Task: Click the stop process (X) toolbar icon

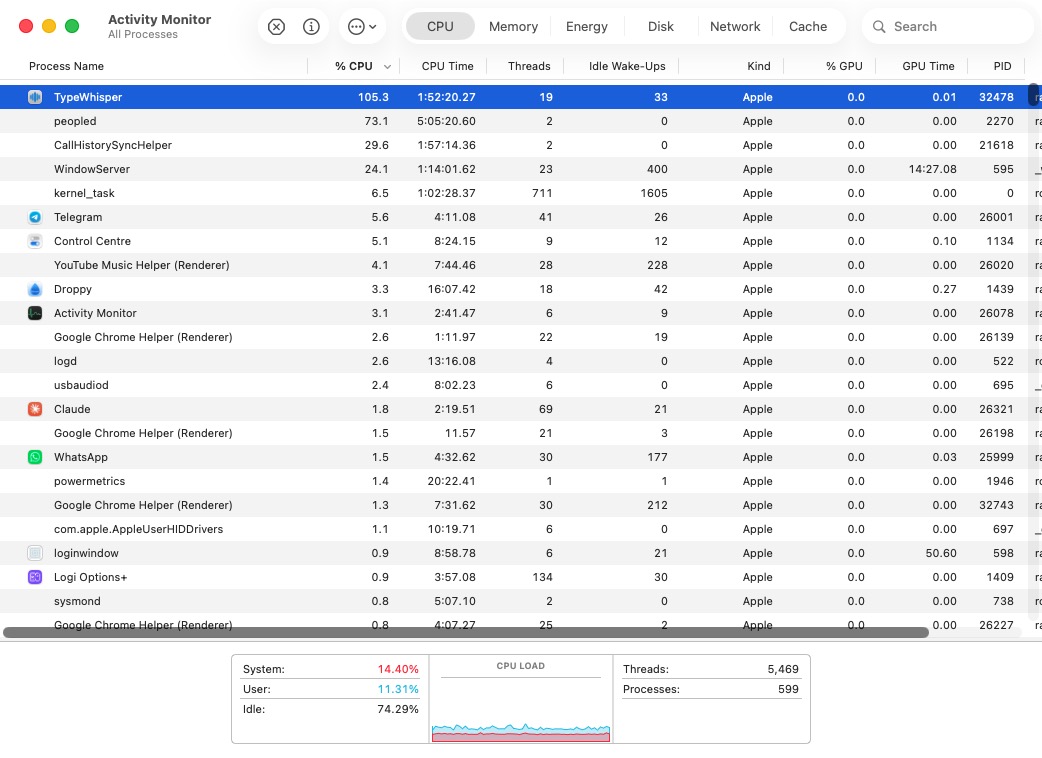Action: [277, 27]
